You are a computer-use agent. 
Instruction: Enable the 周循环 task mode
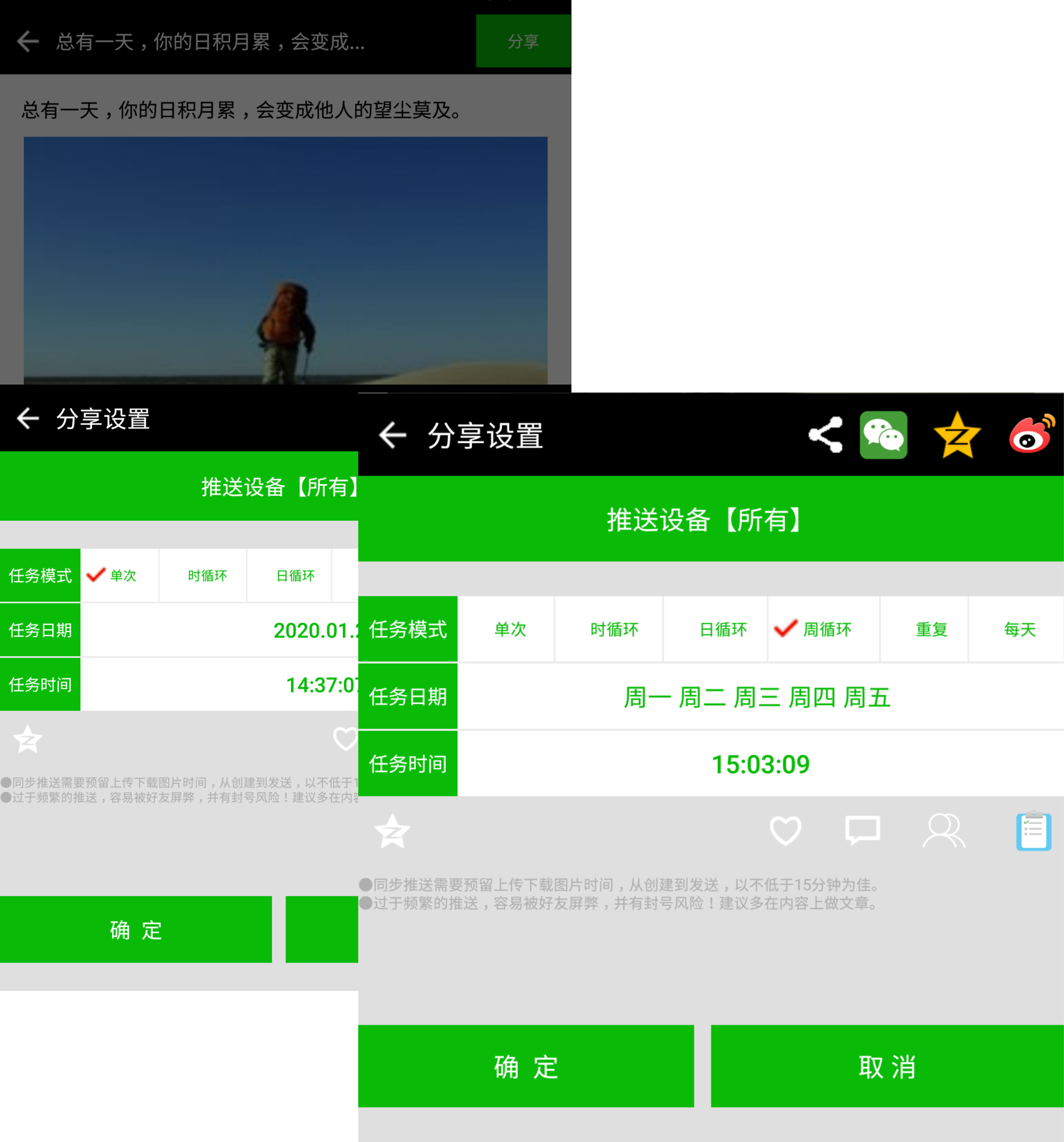(825, 629)
